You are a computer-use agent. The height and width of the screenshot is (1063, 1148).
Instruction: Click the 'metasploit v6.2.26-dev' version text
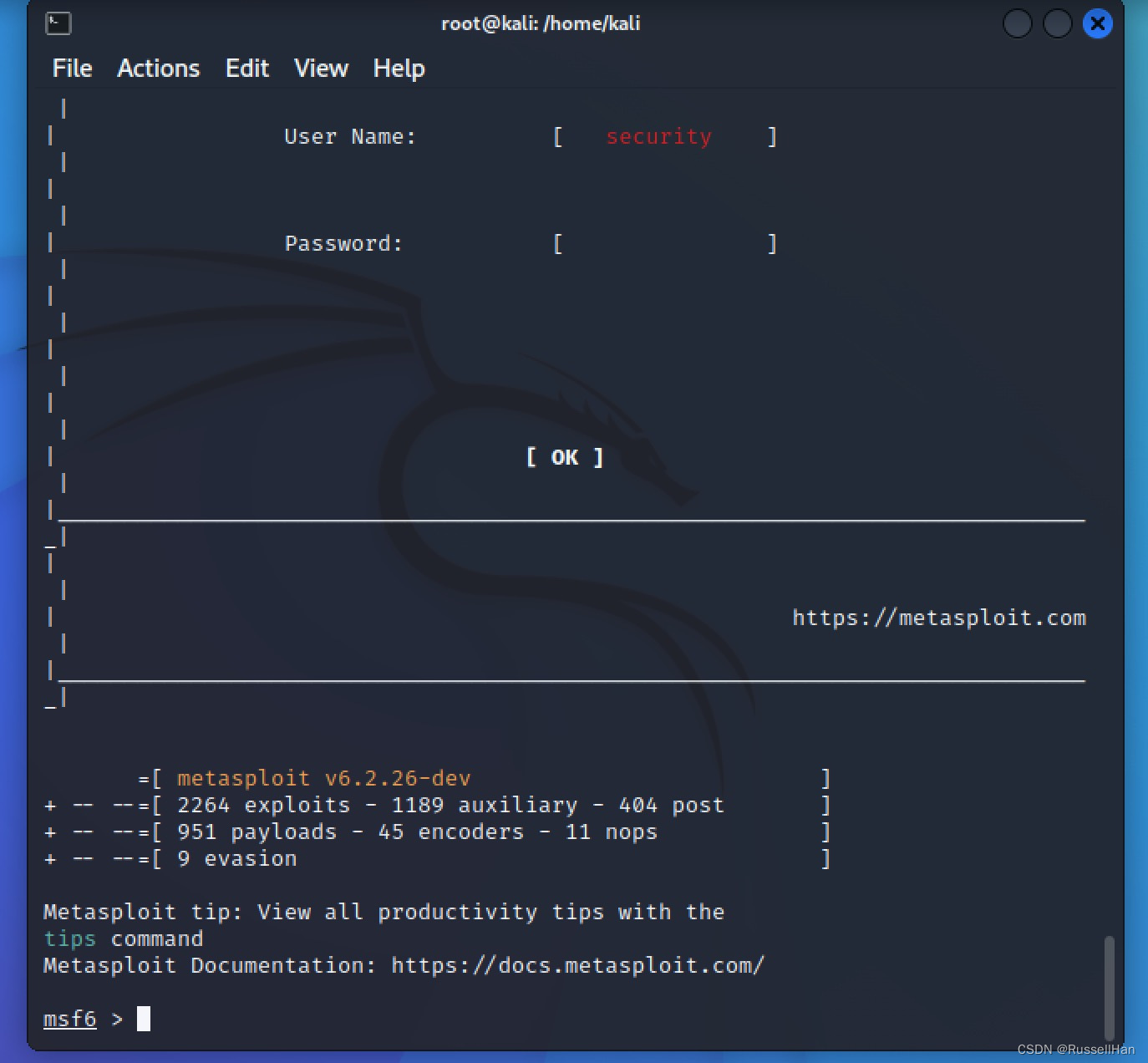click(x=324, y=778)
